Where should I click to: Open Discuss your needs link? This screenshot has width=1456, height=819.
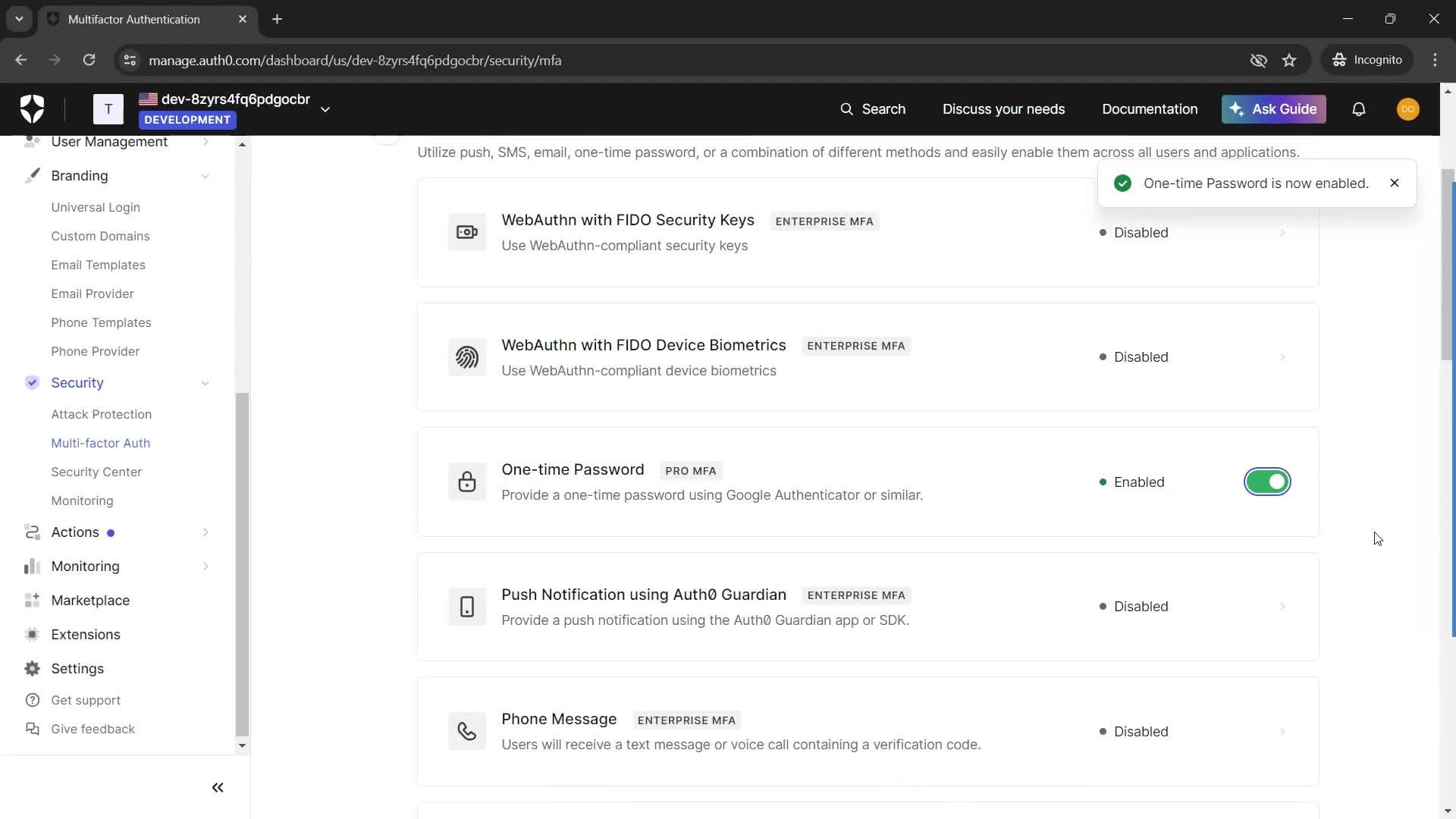(1003, 109)
